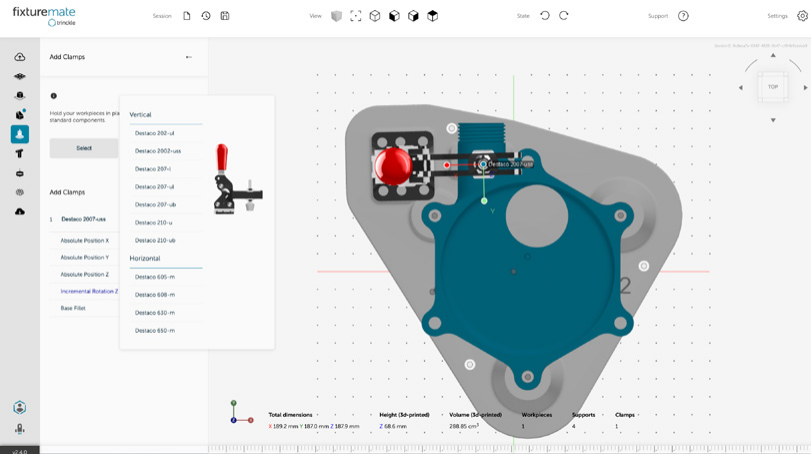Screen dimensions: 811x454
Task: Pick Destaco 207-ub clamp option
Action: click(x=155, y=205)
